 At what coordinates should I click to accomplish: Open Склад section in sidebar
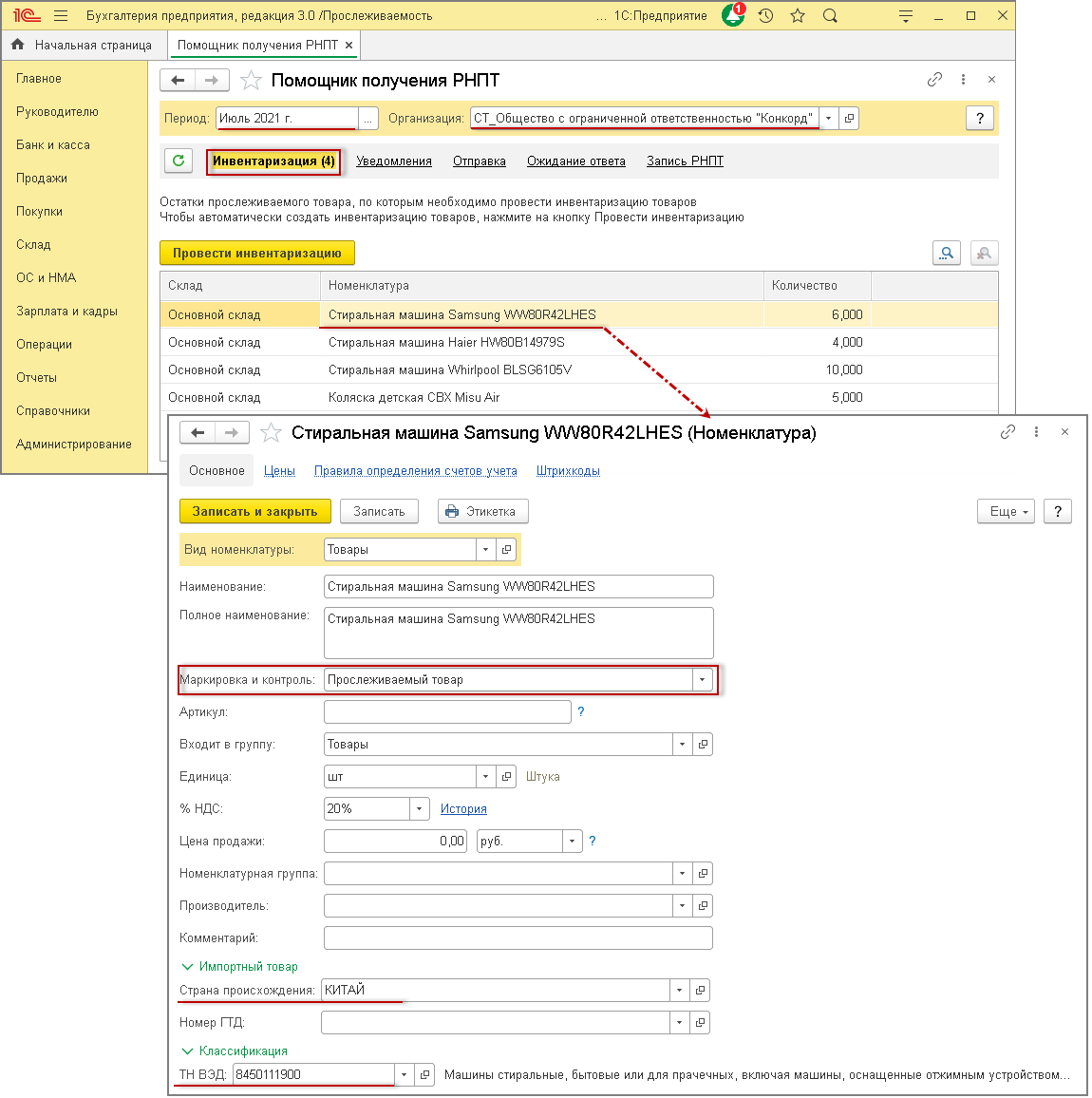point(33,244)
